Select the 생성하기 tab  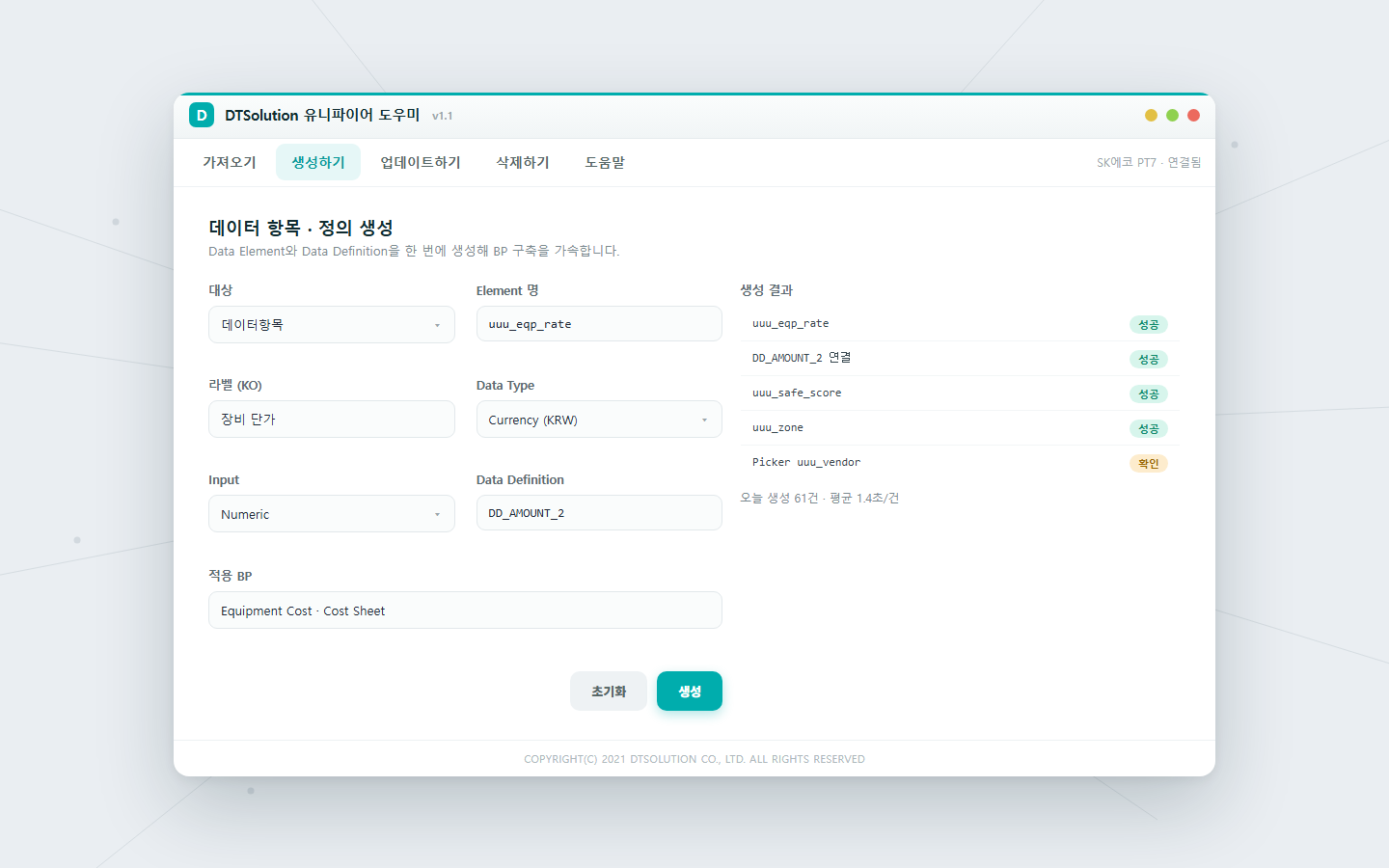(318, 162)
